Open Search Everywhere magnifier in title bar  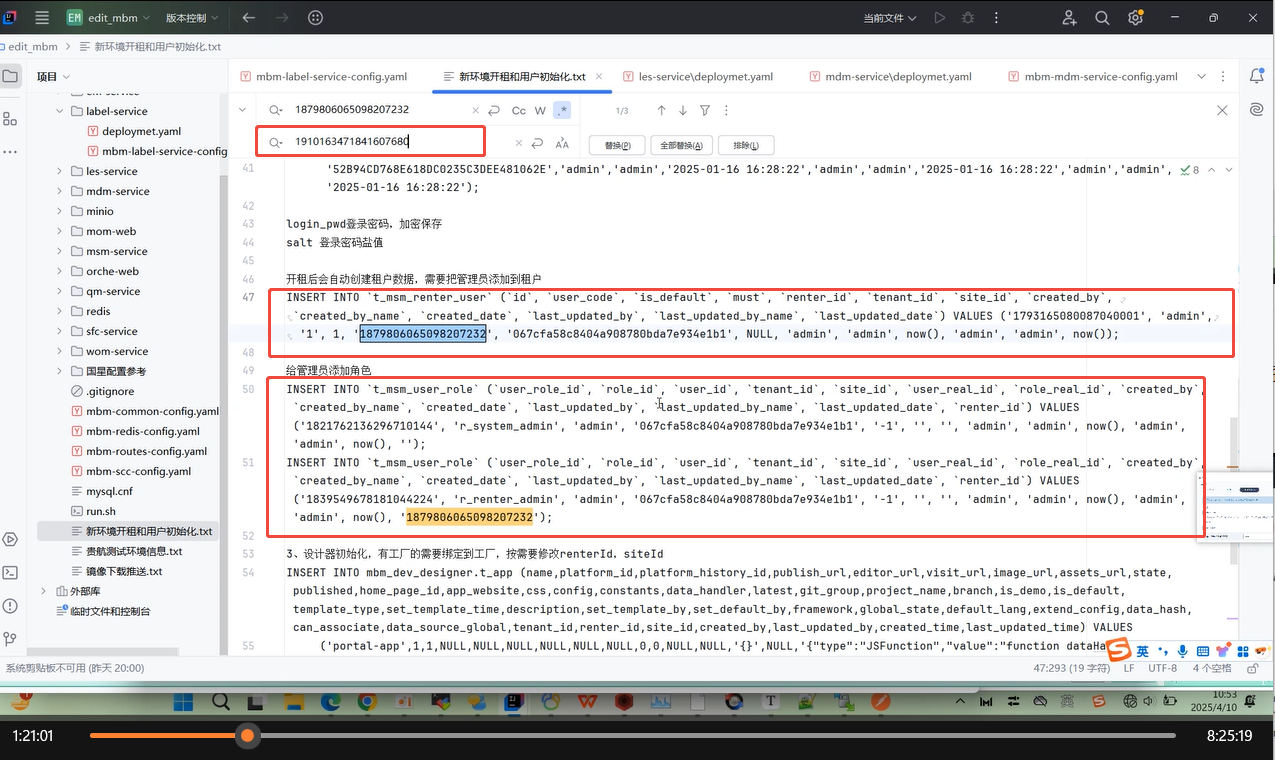(1102, 18)
